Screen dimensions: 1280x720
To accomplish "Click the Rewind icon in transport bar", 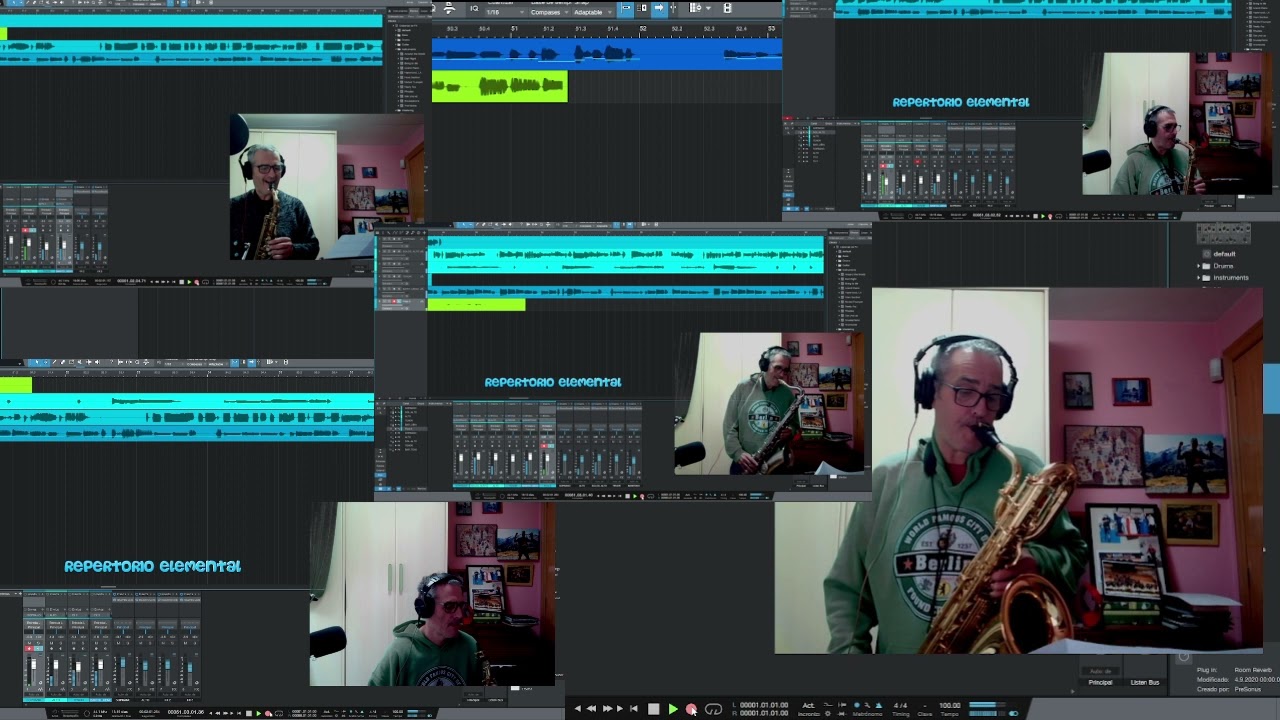I will (591, 709).
